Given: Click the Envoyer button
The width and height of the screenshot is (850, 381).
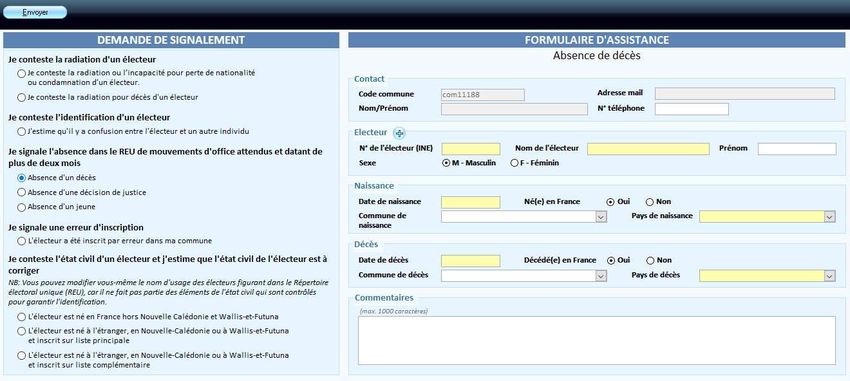Looking at the screenshot, I should pos(35,12).
